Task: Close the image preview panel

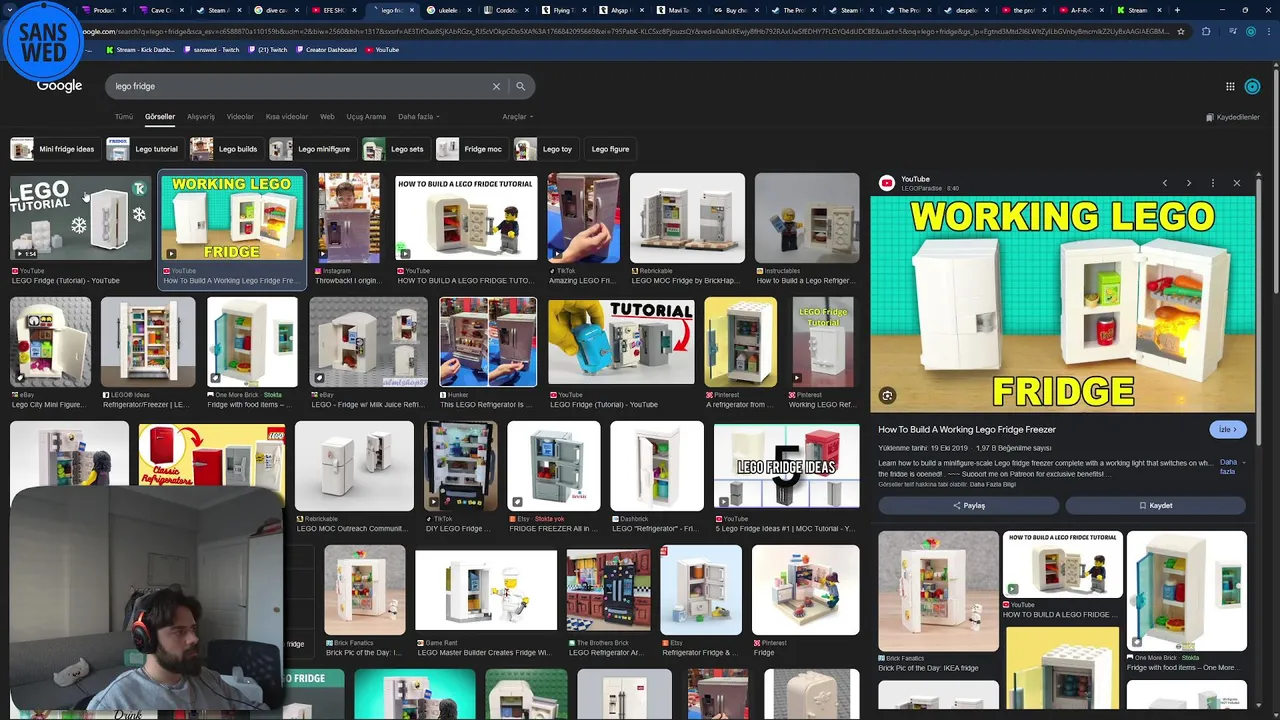Action: click(1237, 183)
